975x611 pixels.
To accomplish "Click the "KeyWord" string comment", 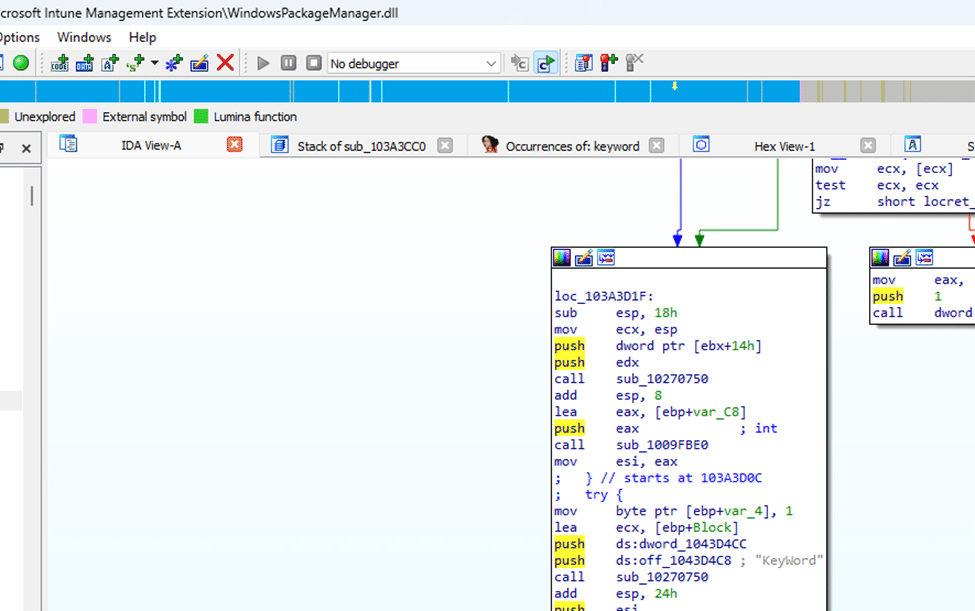I will (789, 560).
